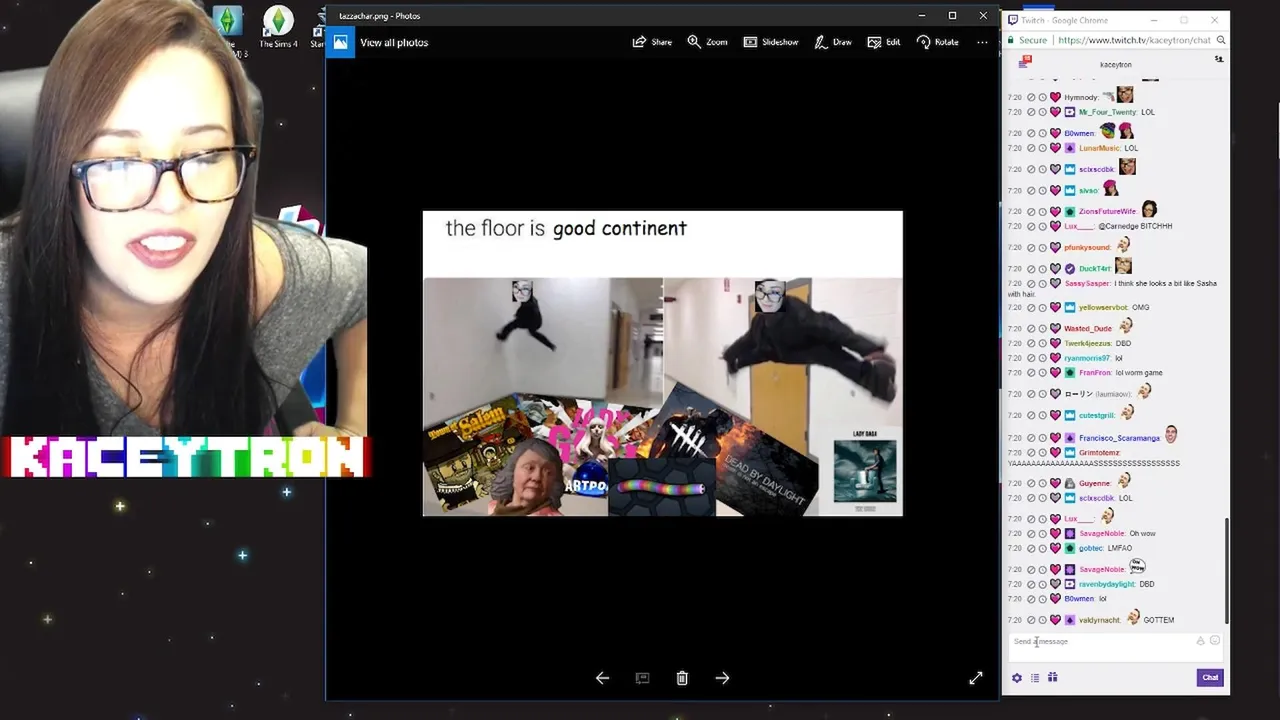
Task: Click the Twitch chat URL address bar
Action: click(x=1134, y=41)
